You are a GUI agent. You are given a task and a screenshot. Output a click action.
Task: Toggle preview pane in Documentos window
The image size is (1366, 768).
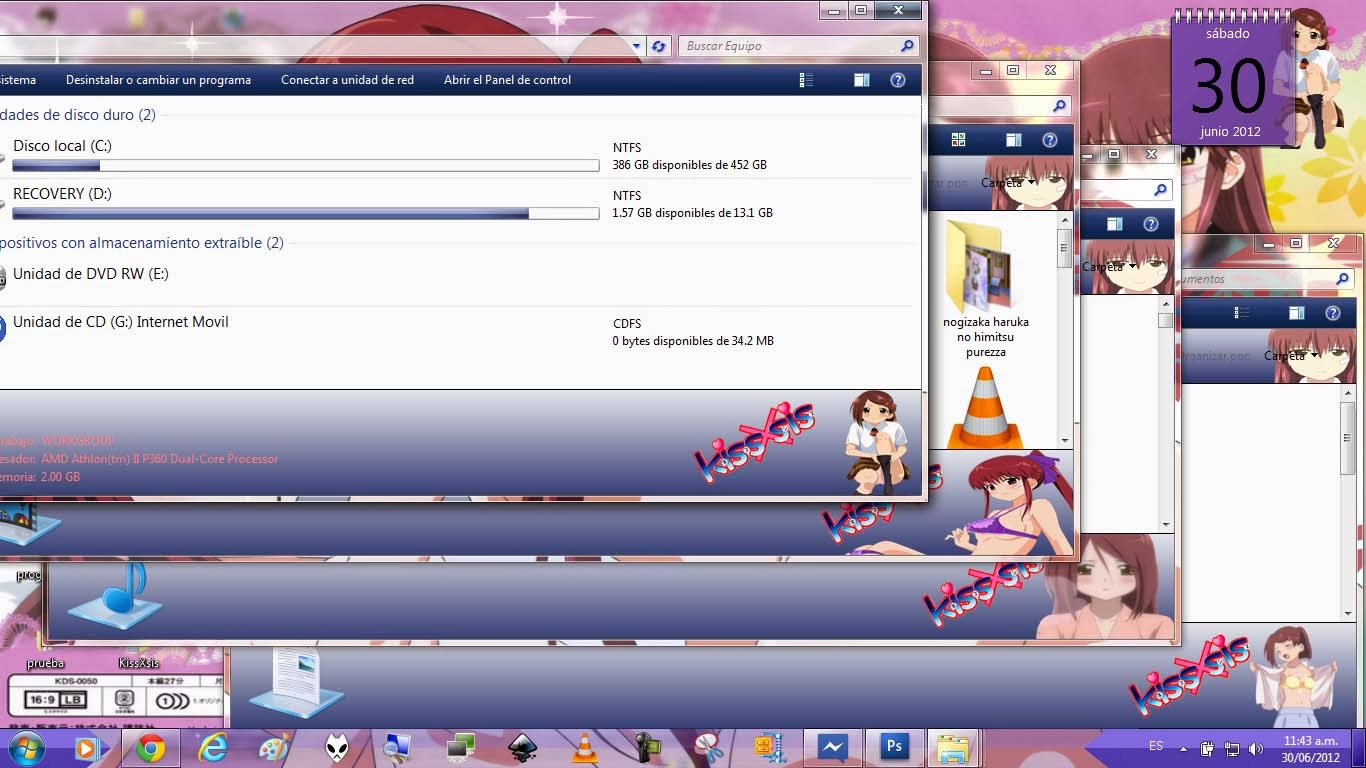(x=1296, y=313)
